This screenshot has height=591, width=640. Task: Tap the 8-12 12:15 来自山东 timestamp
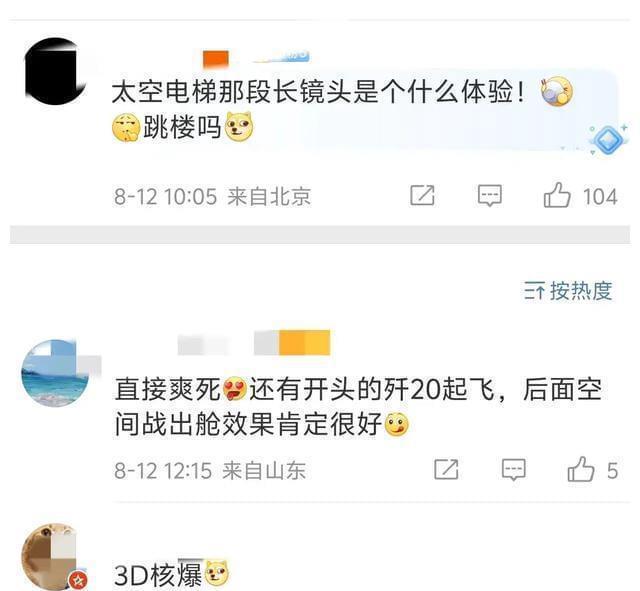tap(210, 470)
